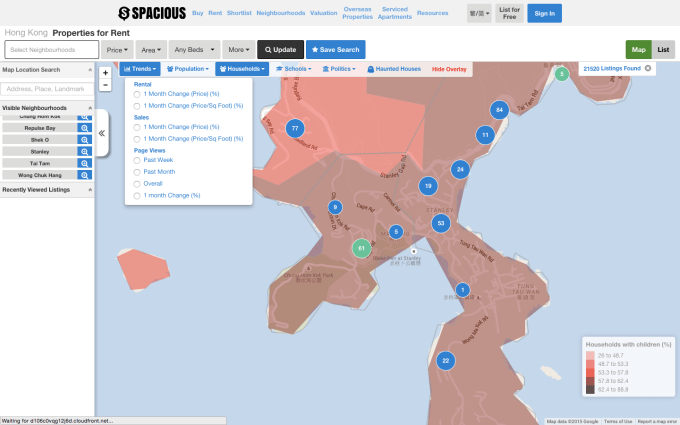Dismiss the listings found notice

(647, 68)
